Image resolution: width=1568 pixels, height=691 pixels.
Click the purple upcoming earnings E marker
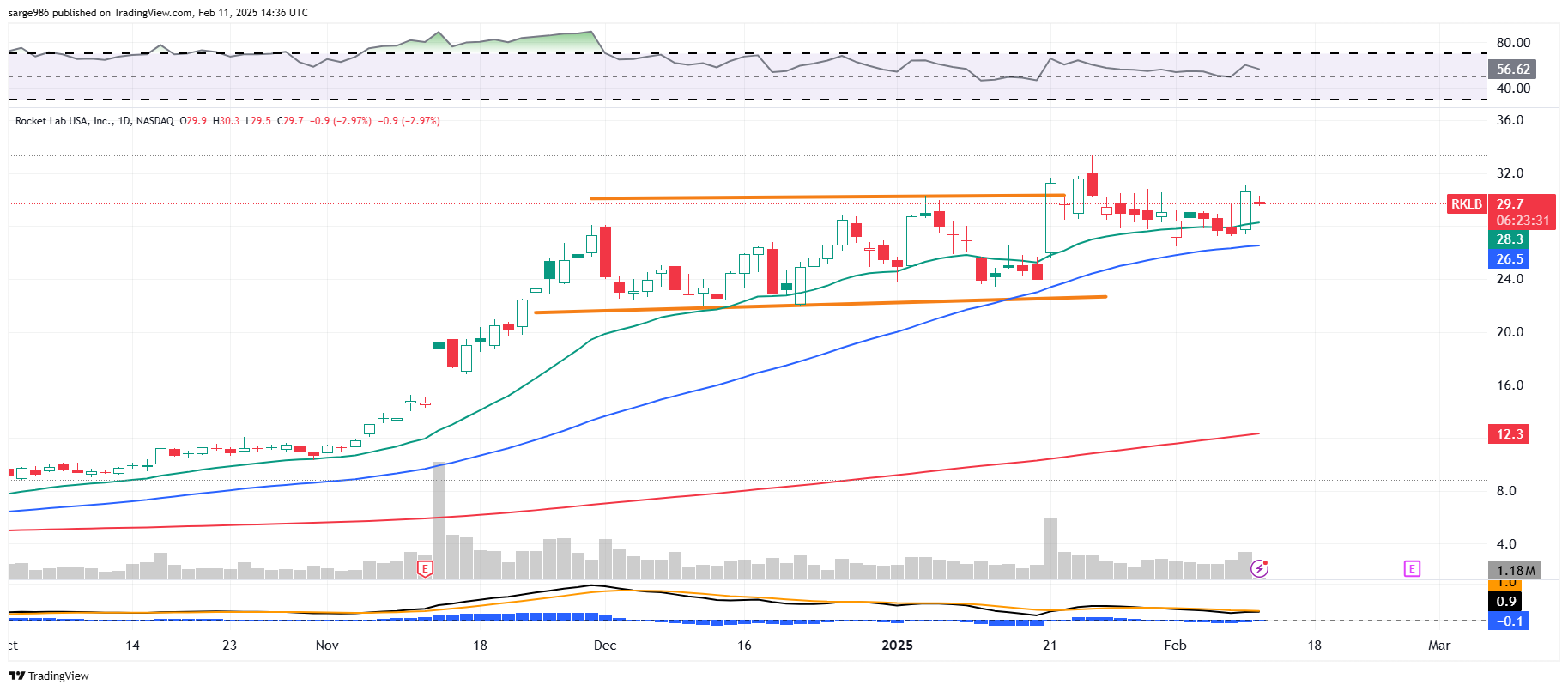[1412, 568]
